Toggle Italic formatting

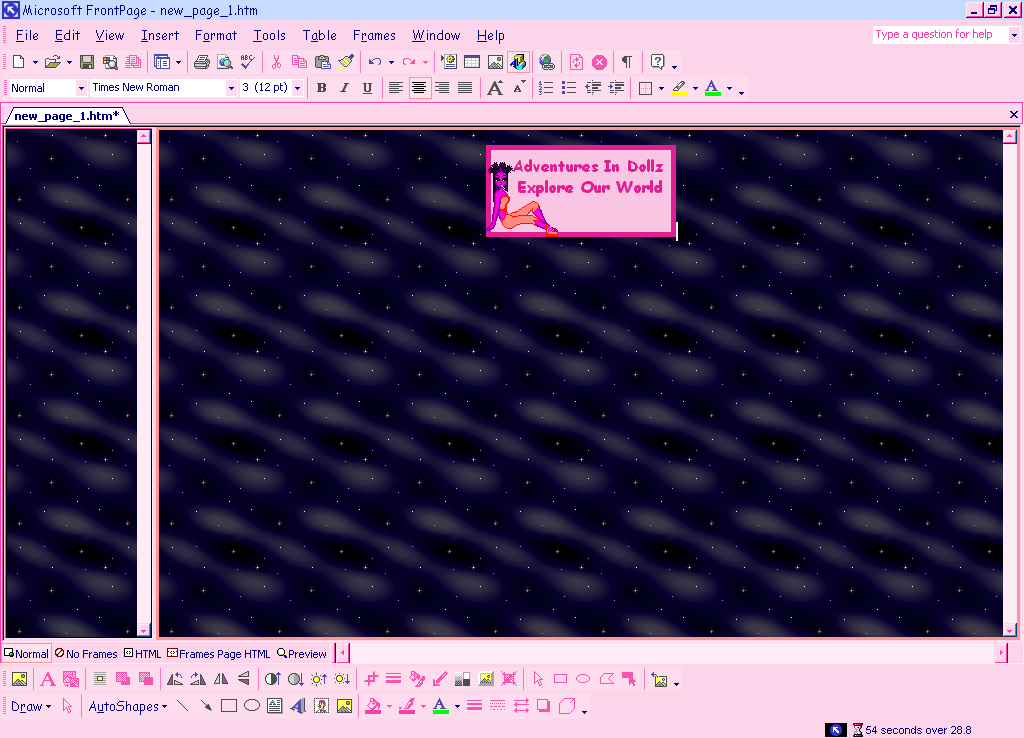[344, 88]
